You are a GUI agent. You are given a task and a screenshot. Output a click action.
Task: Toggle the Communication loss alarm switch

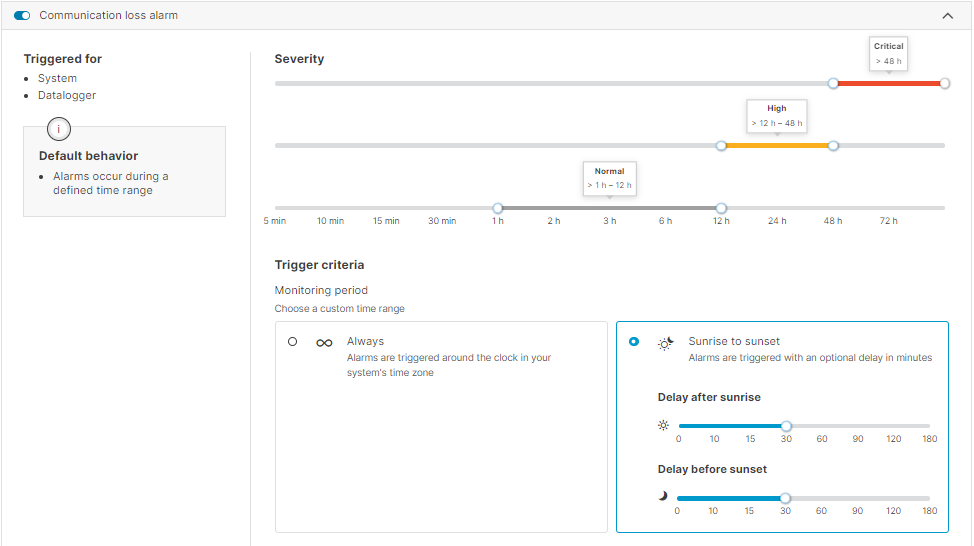22,16
